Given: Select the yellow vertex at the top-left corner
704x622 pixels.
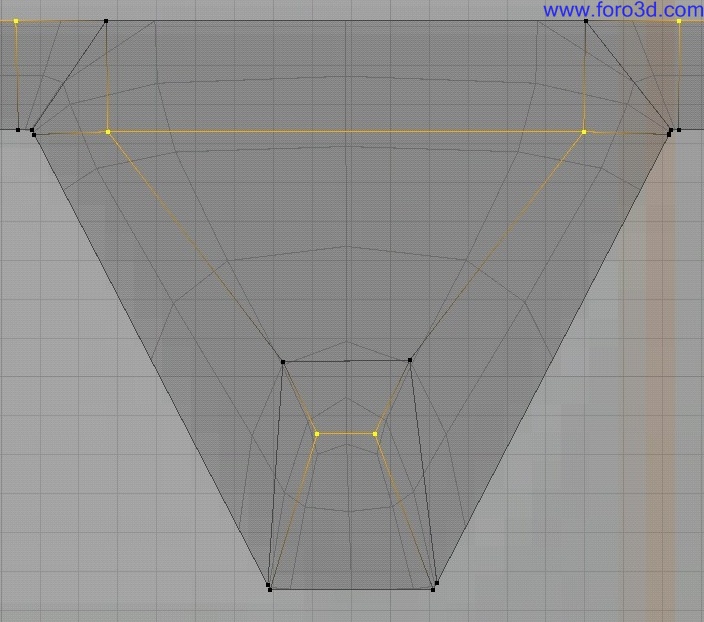Looking at the screenshot, I should [16, 21].
